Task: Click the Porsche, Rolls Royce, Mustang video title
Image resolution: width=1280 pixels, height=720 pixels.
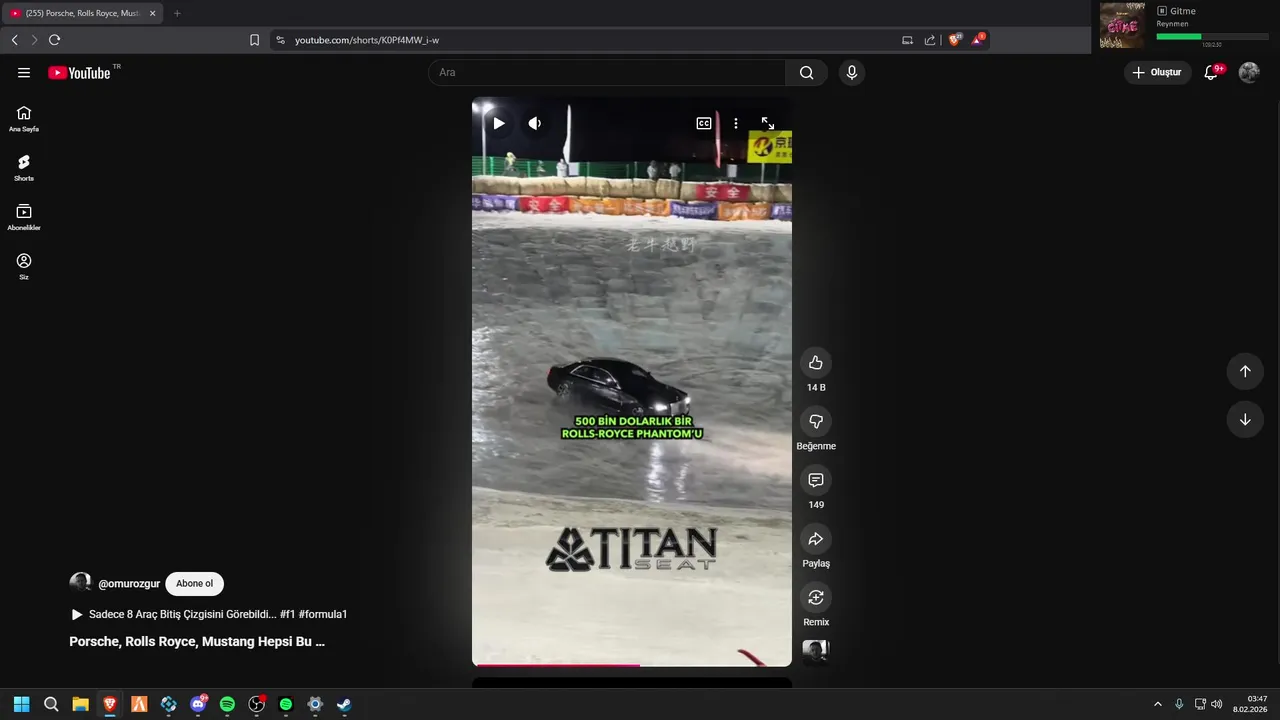Action: tap(197, 642)
